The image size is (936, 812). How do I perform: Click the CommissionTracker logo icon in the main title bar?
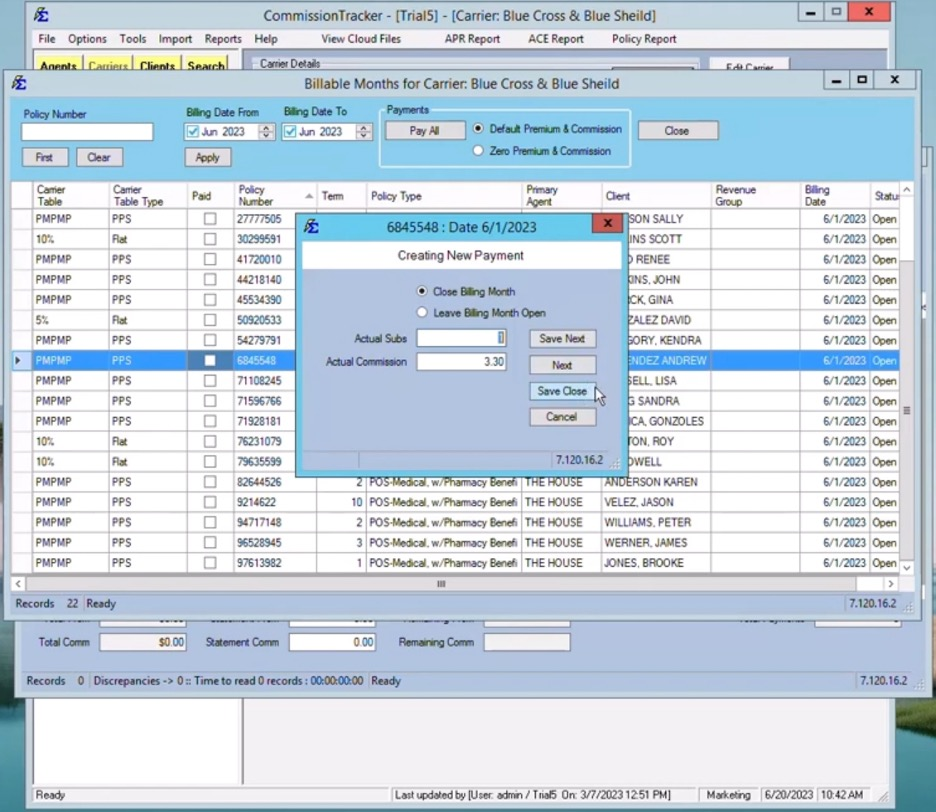[x=40, y=13]
